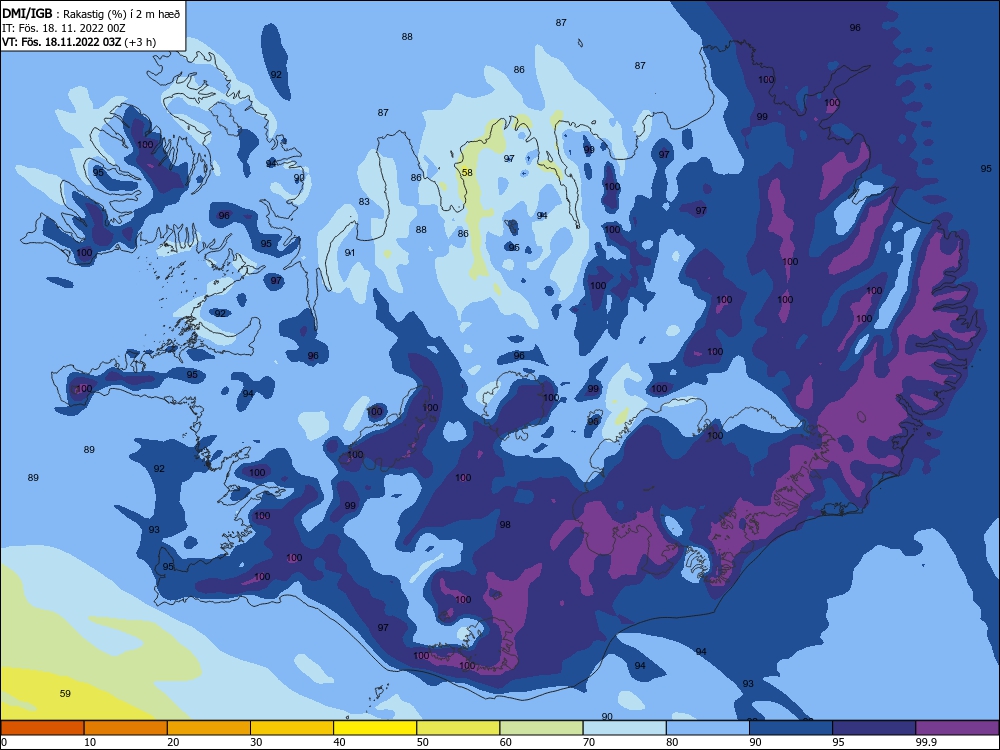The height and width of the screenshot is (750, 1000).
Task: Click the '0' legend scale label
Action: coord(4,742)
